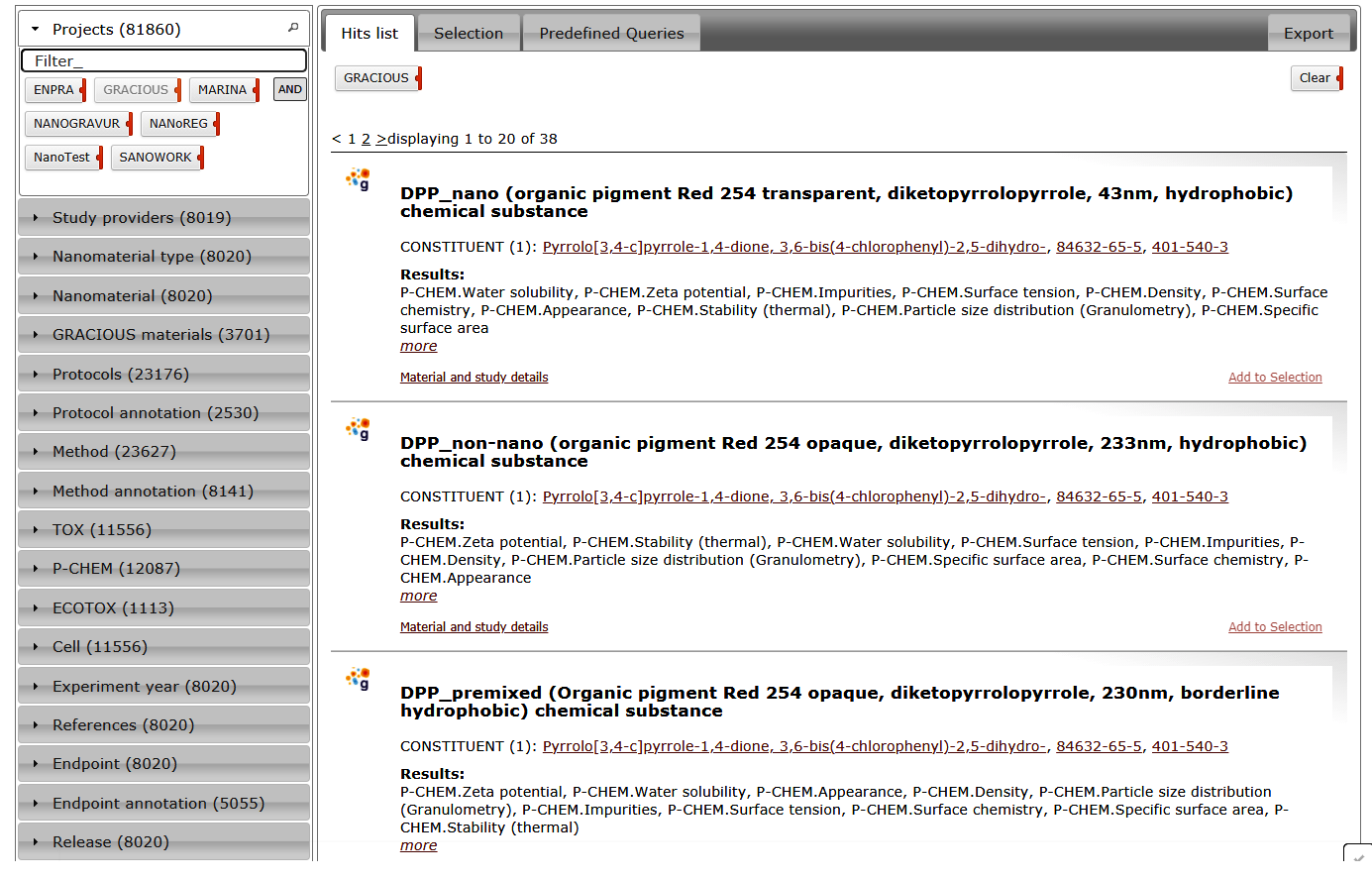Toggle the AND operator for project filters

point(290,89)
